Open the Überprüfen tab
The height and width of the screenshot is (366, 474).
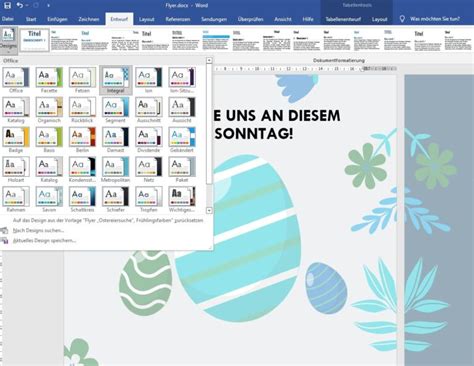pyautogui.click(x=251, y=19)
